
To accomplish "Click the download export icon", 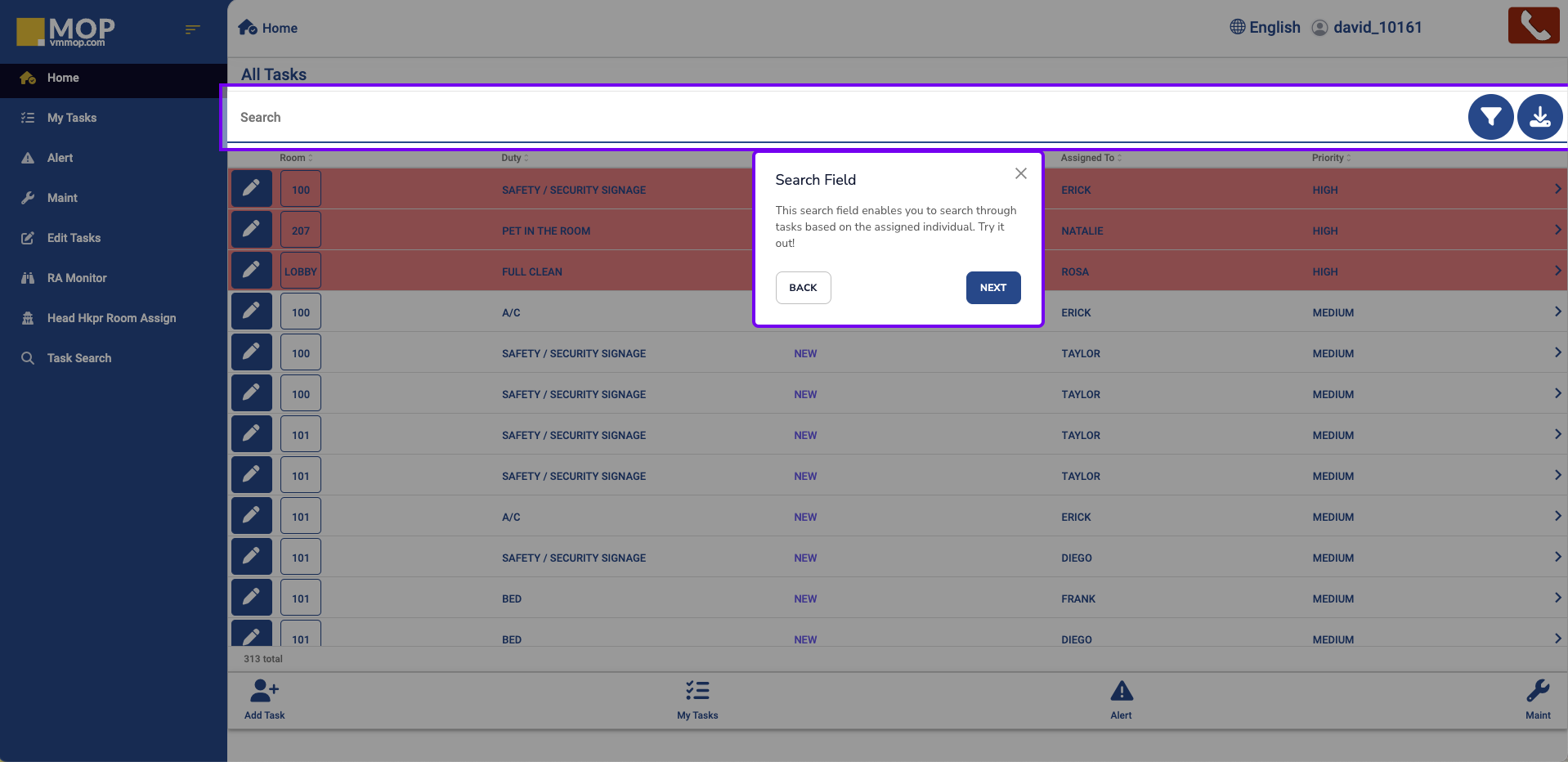I will (1539, 118).
